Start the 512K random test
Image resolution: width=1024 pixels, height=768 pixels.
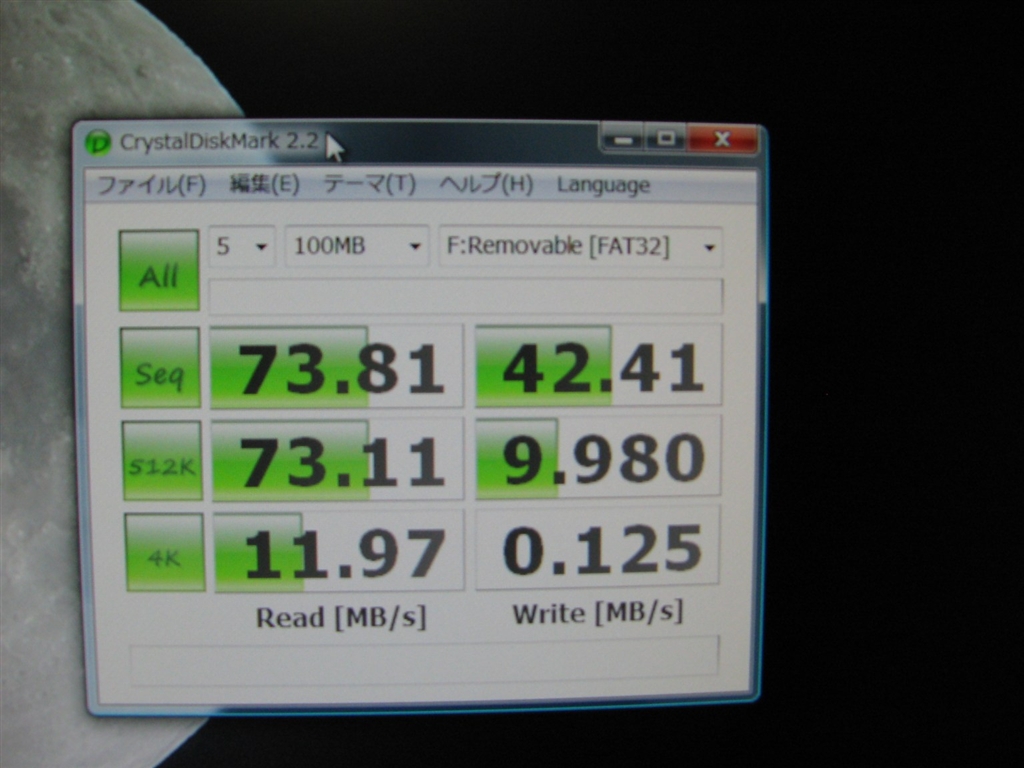click(162, 461)
